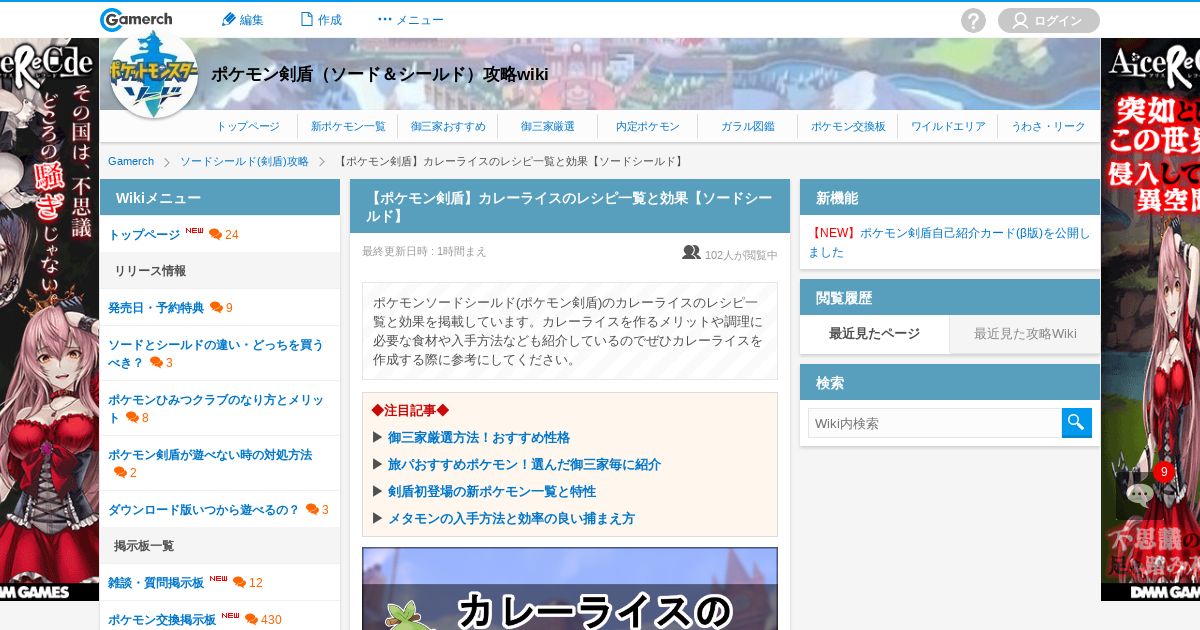Click the Gamerch logo
The width and height of the screenshot is (1200, 630).
coord(136,19)
